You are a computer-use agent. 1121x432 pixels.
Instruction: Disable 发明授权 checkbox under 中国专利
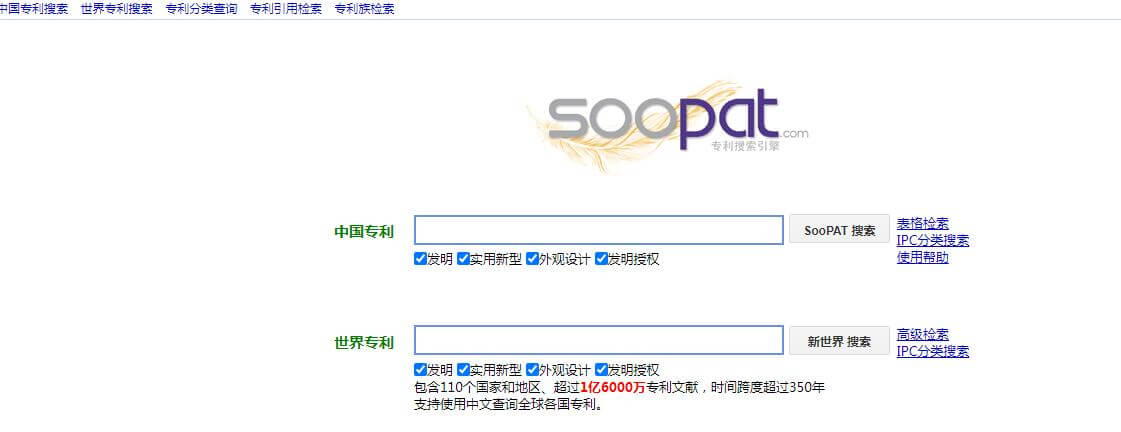coord(602,259)
